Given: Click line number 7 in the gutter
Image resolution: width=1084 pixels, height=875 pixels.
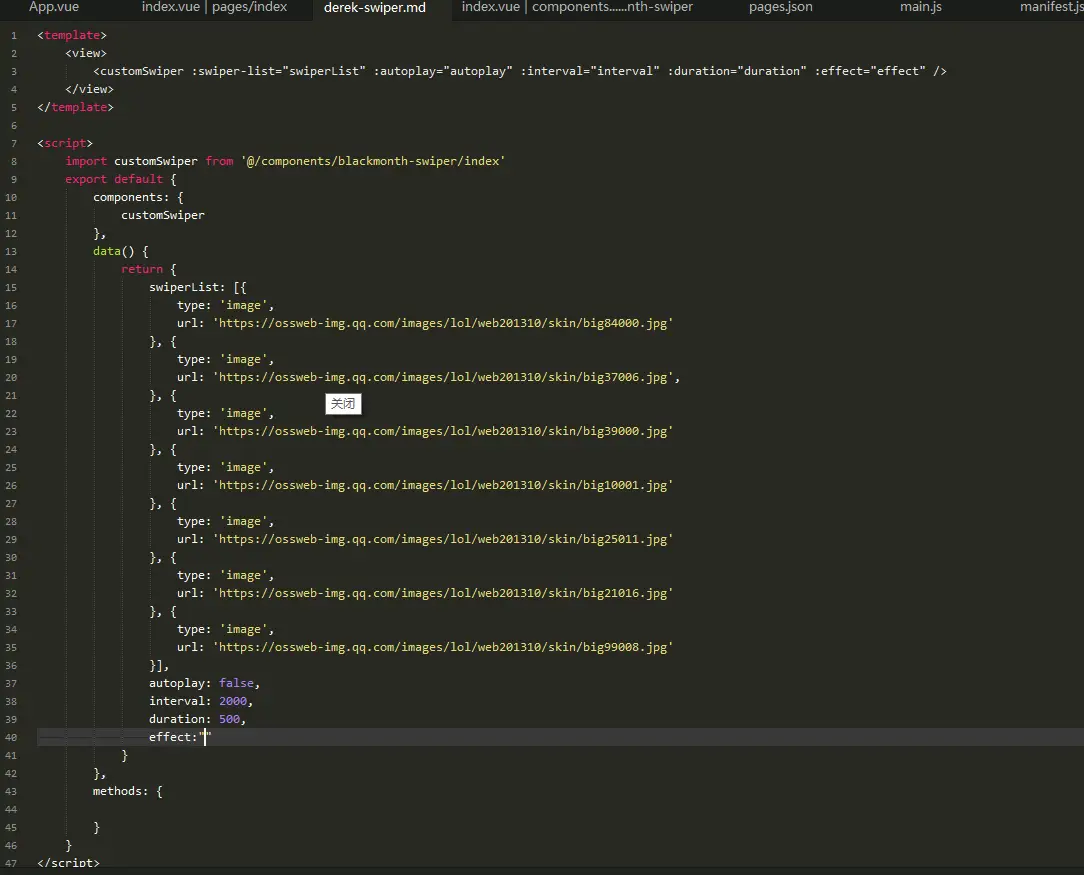Looking at the screenshot, I should (x=13, y=143).
